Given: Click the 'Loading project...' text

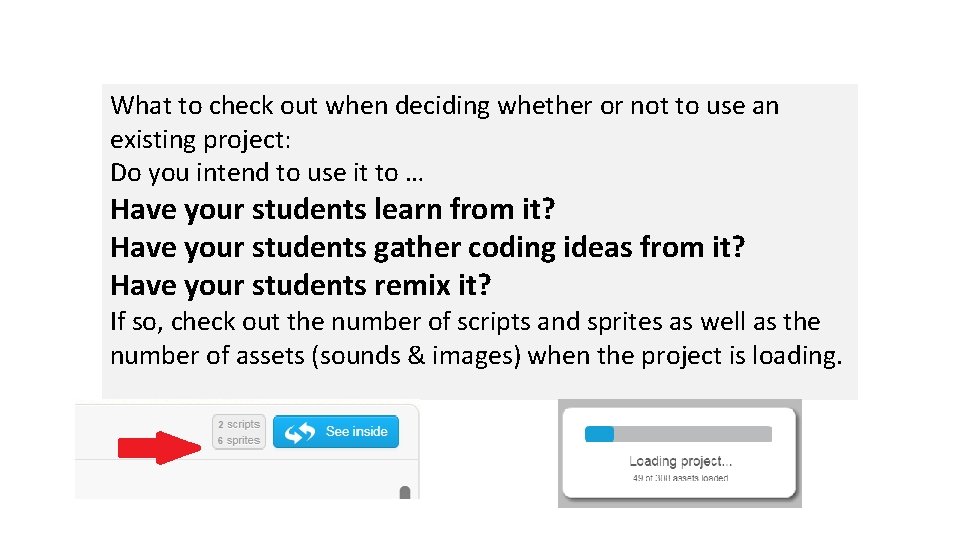Looking at the screenshot, I should tap(680, 461).
